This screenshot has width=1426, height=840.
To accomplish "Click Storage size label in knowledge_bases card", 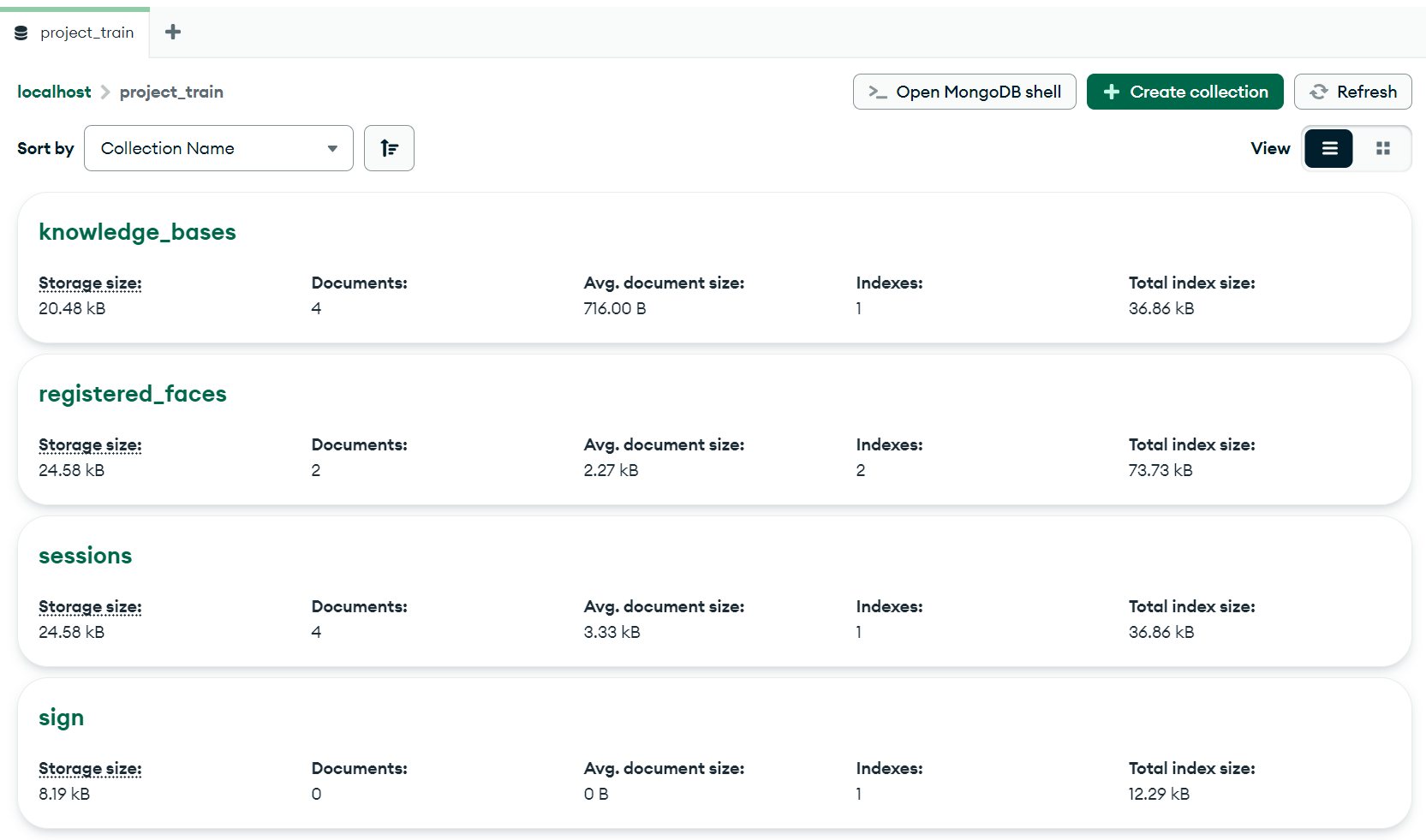I will [90, 283].
